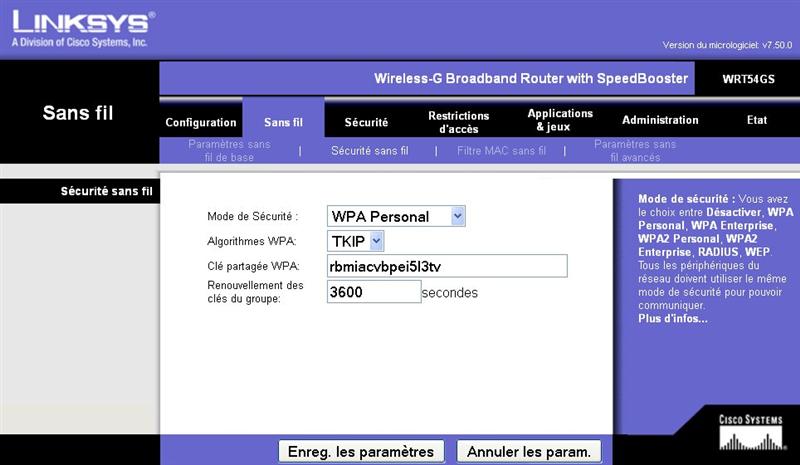Image resolution: width=800 pixels, height=465 pixels.
Task: Click the large Sans fil page heading
Action: pos(78,113)
